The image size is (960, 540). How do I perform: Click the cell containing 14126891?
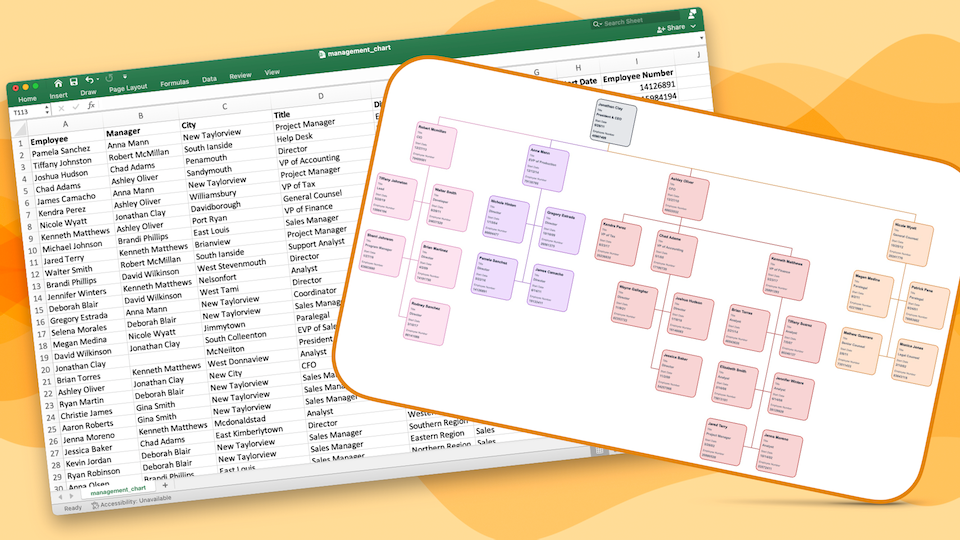[639, 87]
